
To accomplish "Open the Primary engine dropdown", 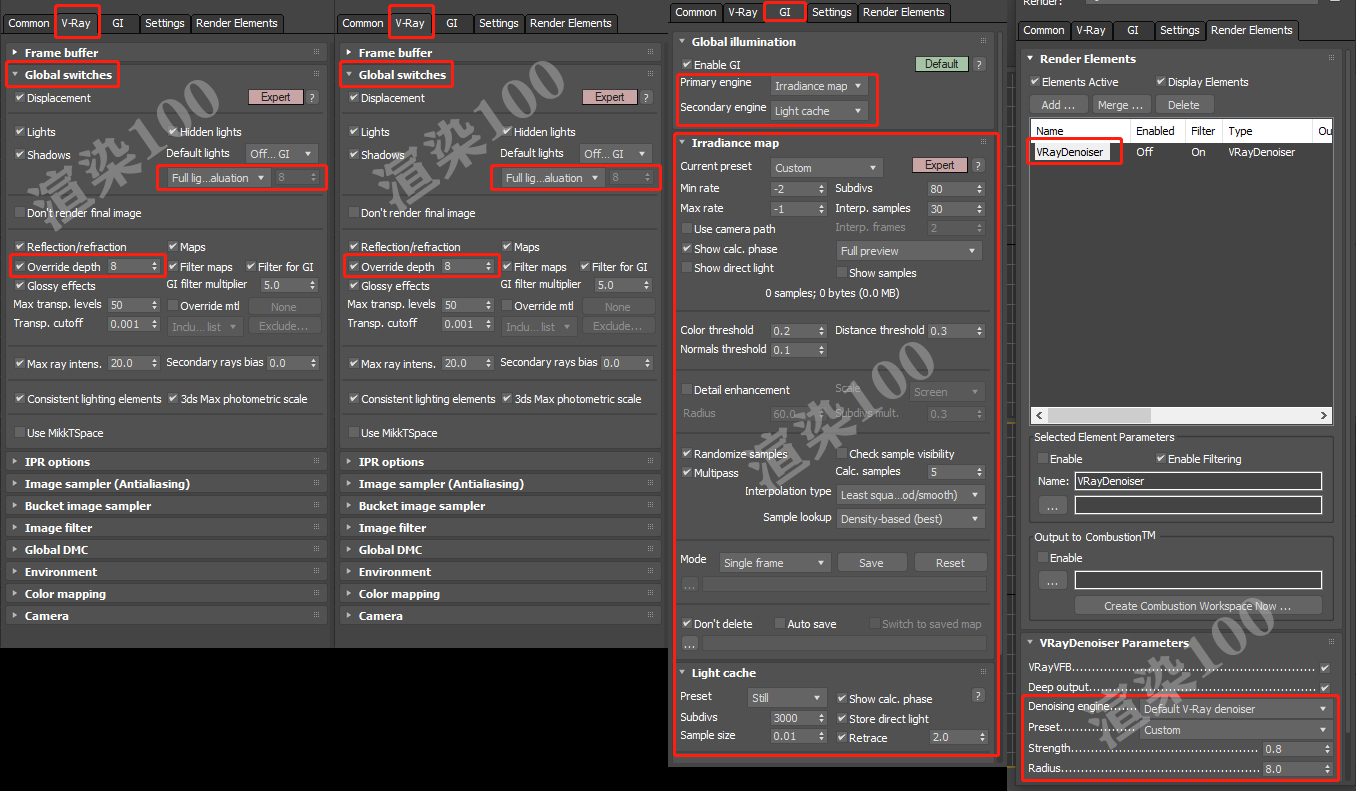I will coord(818,86).
